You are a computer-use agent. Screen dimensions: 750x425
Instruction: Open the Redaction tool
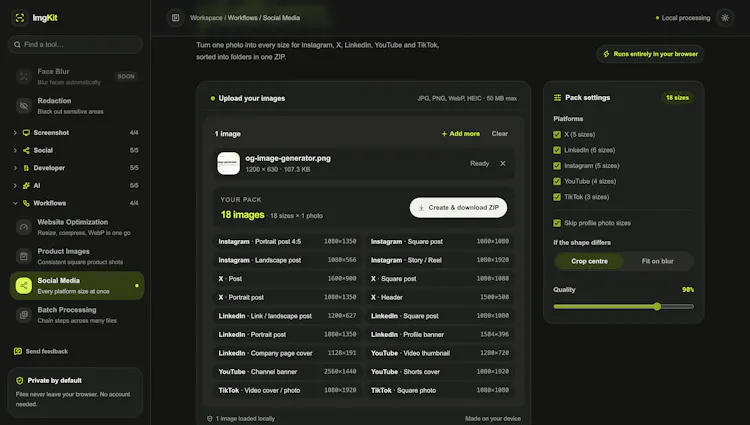[77, 106]
